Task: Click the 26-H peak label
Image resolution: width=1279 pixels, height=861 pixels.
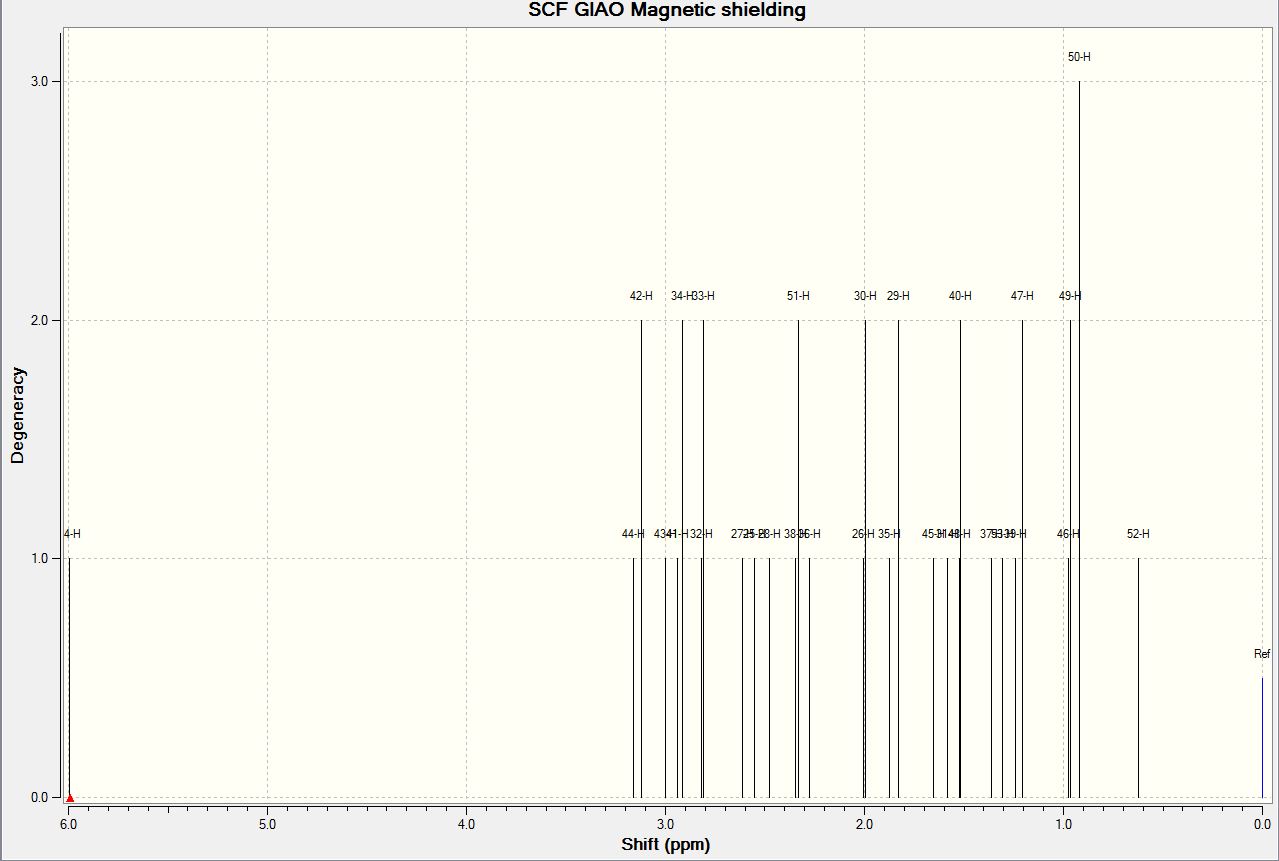Action: [863, 534]
